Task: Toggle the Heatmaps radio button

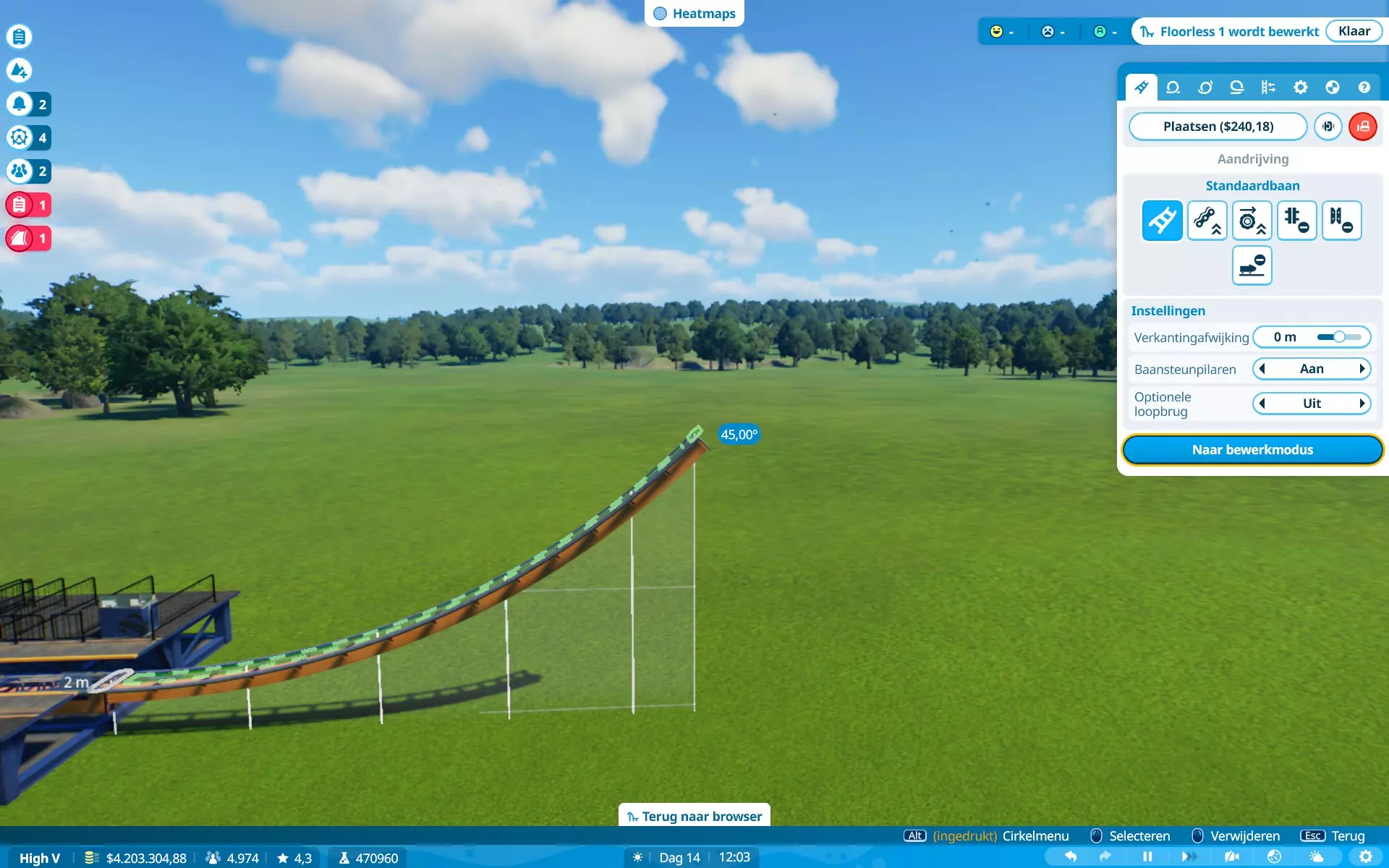Action: (660, 14)
